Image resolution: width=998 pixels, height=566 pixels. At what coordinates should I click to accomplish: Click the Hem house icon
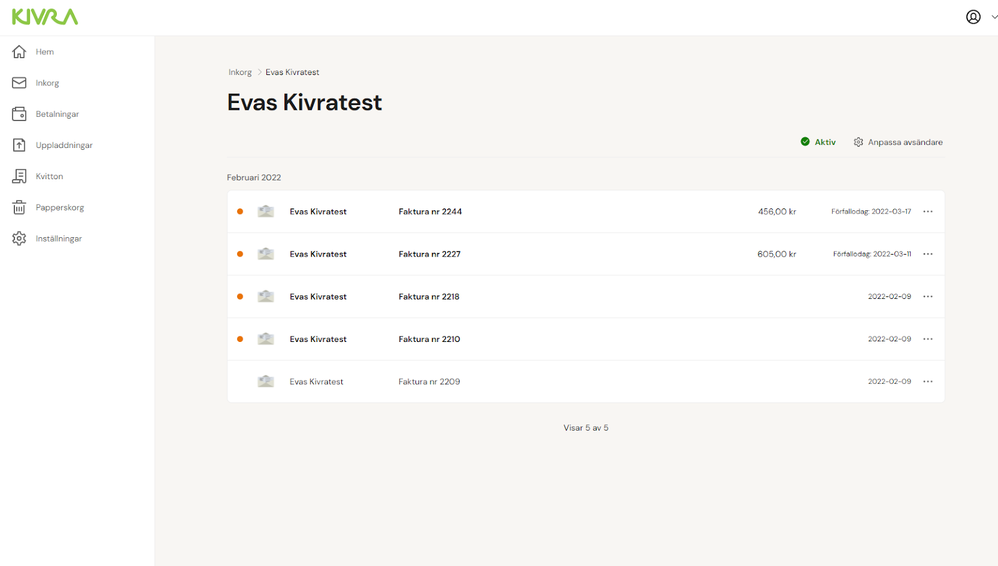[19, 52]
